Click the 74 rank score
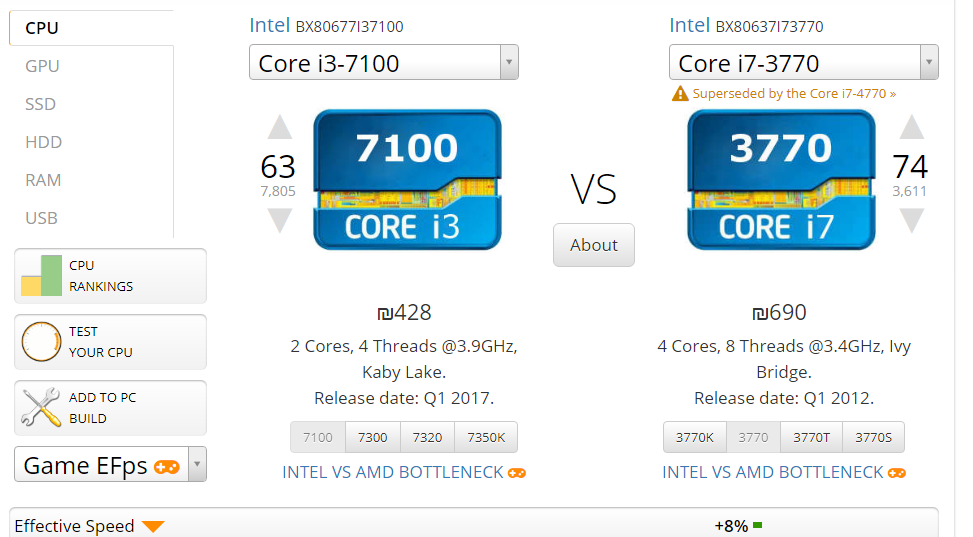Image resolution: width=973 pixels, height=537 pixels. pyautogui.click(x=910, y=167)
